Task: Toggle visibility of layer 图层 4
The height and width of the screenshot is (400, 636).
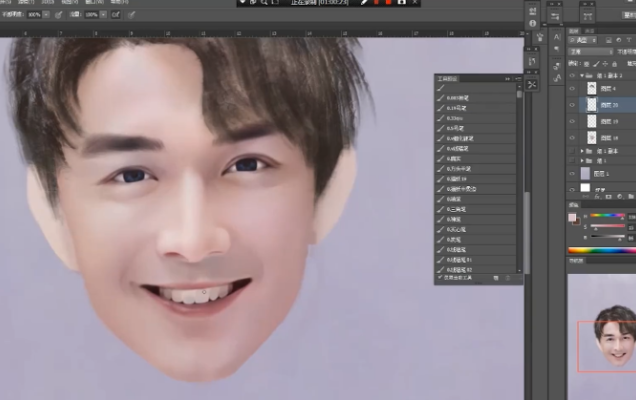Action: coord(572,89)
